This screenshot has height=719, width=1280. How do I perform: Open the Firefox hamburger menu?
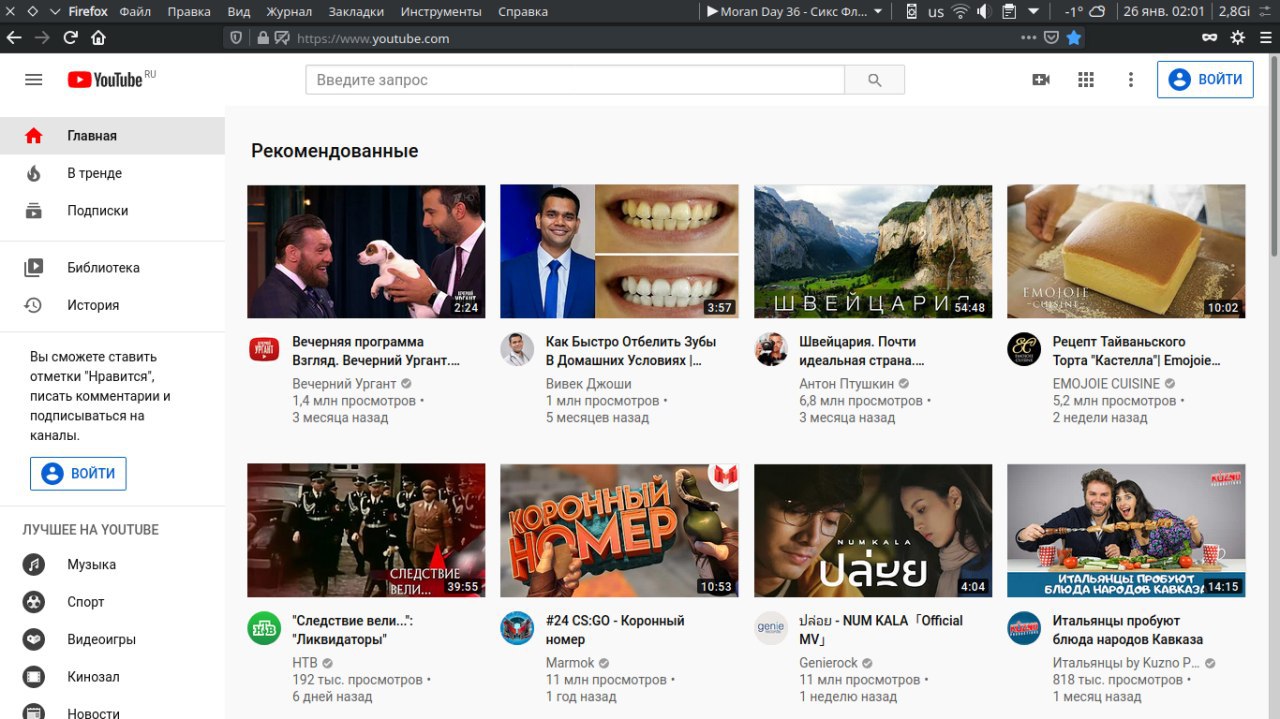click(1265, 38)
